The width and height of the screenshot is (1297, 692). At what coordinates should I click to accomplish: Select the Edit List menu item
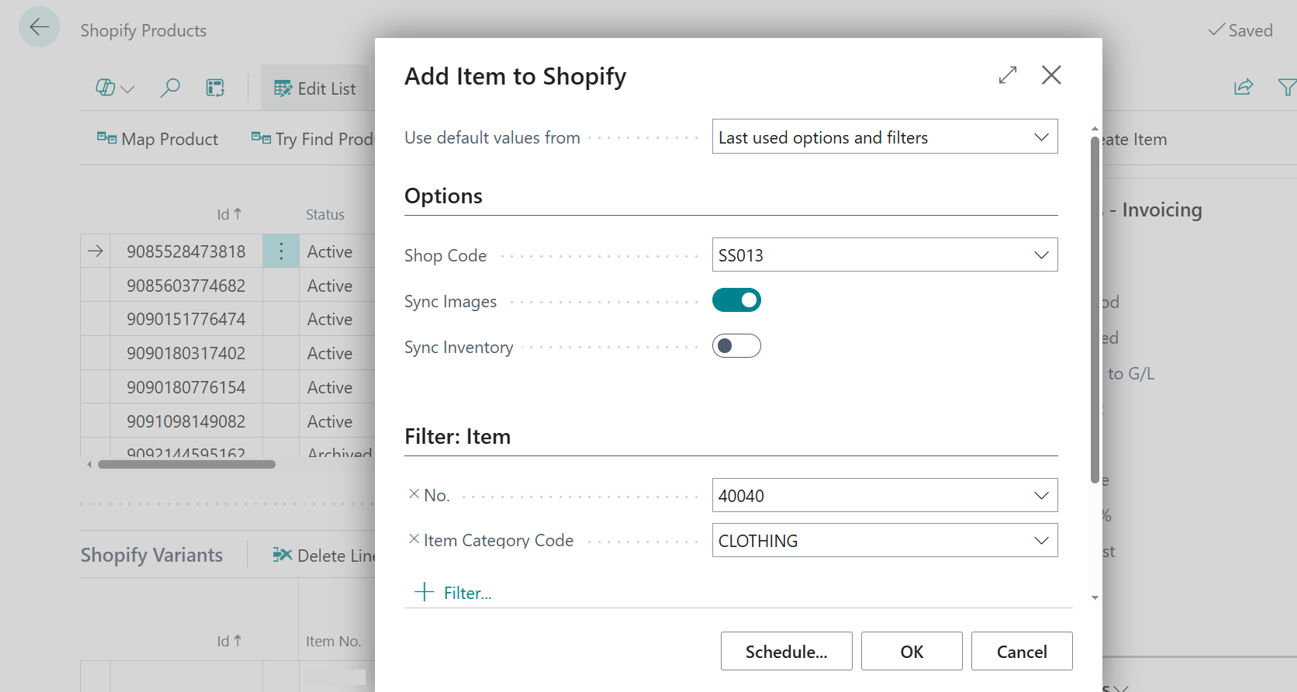314,88
